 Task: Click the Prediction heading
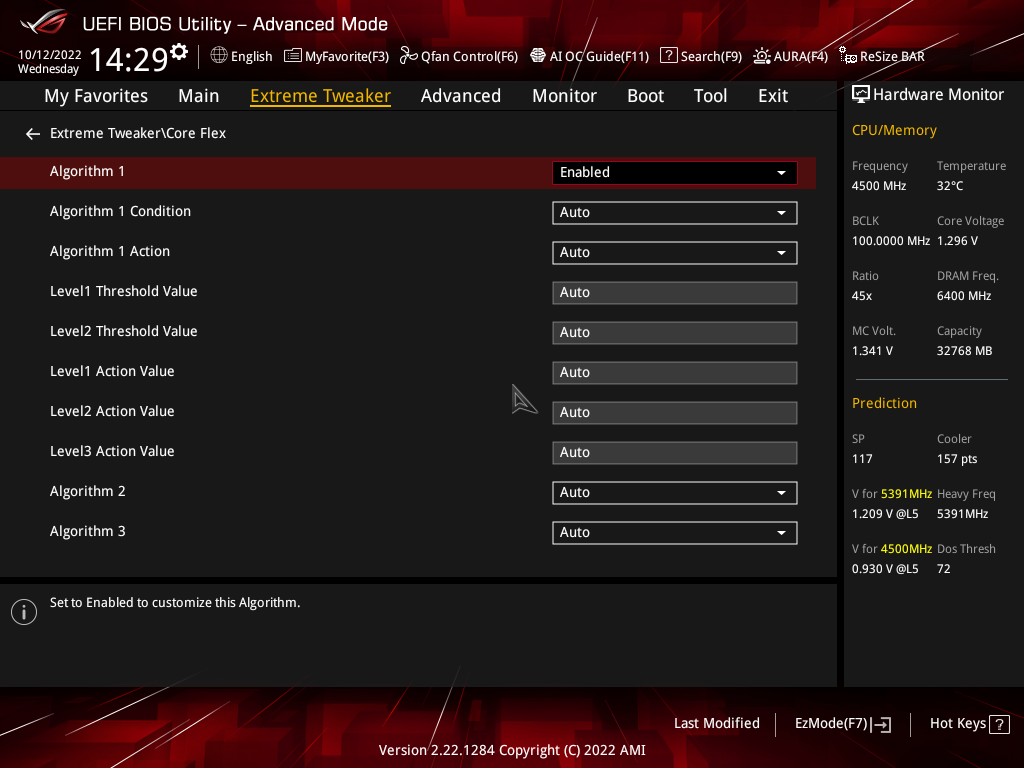[x=884, y=403]
